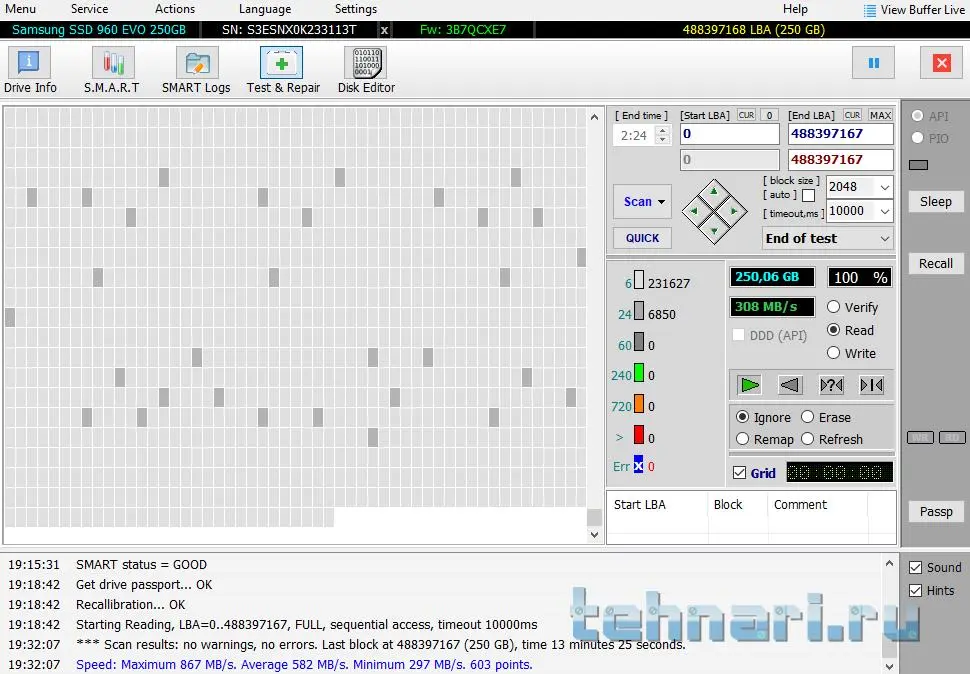
Task: Open the Language menu
Action: [265, 9]
